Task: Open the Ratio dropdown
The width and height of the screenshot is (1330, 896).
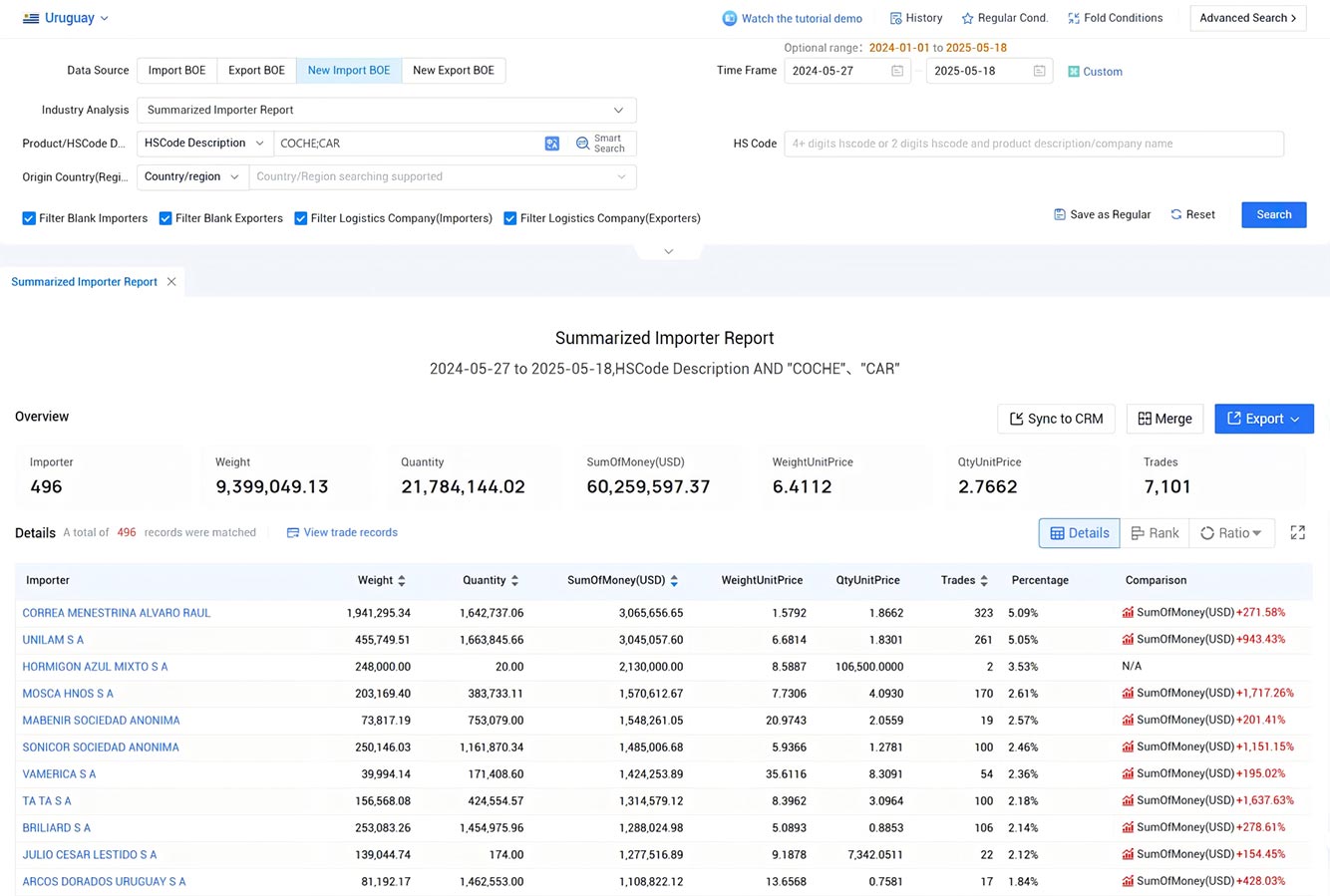Action: point(1231,533)
